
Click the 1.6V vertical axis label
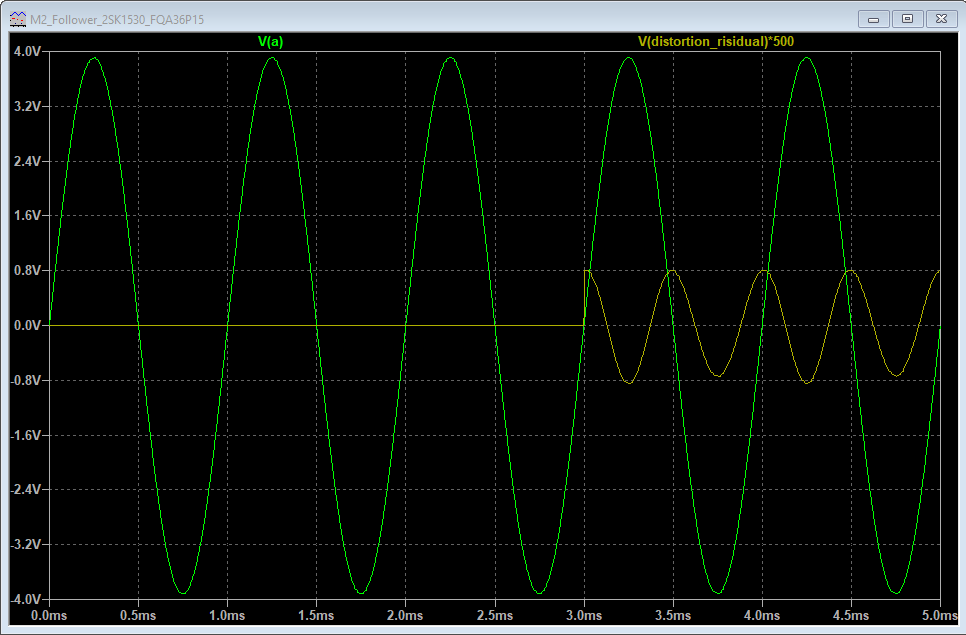(x=27, y=216)
